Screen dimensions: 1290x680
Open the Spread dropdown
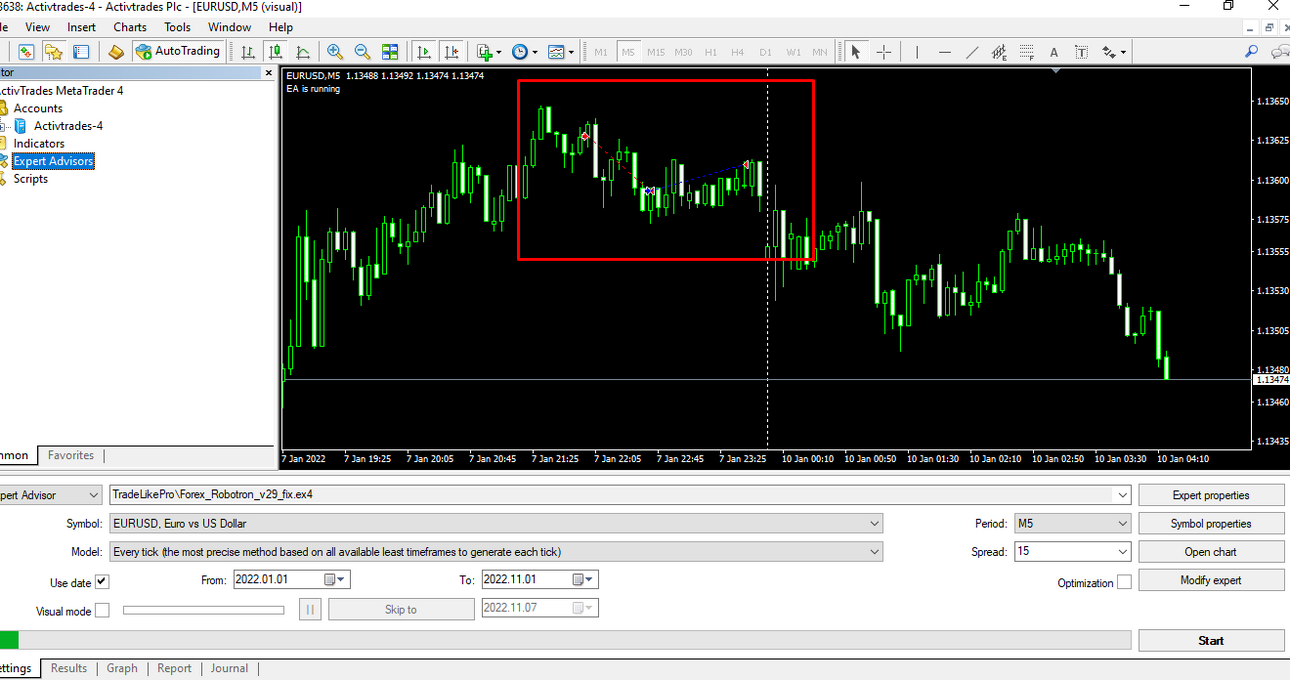coord(1121,551)
